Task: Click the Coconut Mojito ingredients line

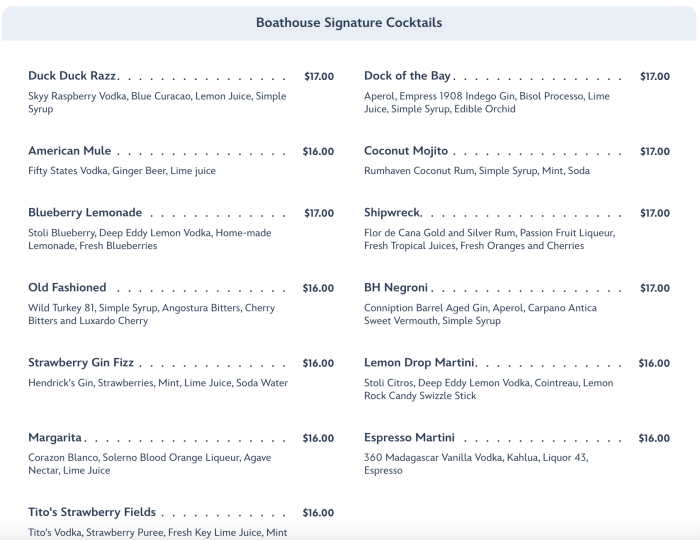Action: click(476, 171)
